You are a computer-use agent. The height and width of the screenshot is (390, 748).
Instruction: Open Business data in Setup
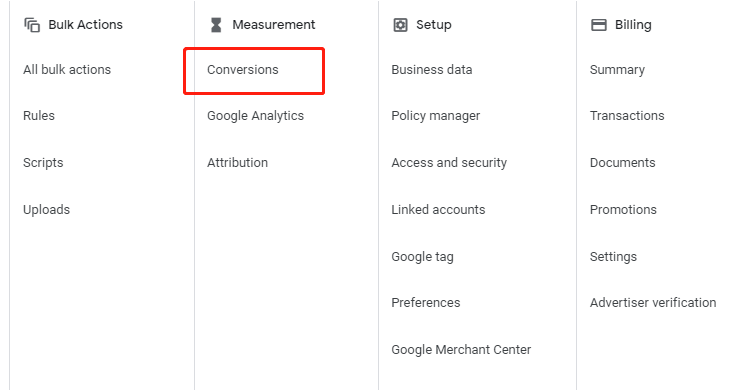click(432, 70)
